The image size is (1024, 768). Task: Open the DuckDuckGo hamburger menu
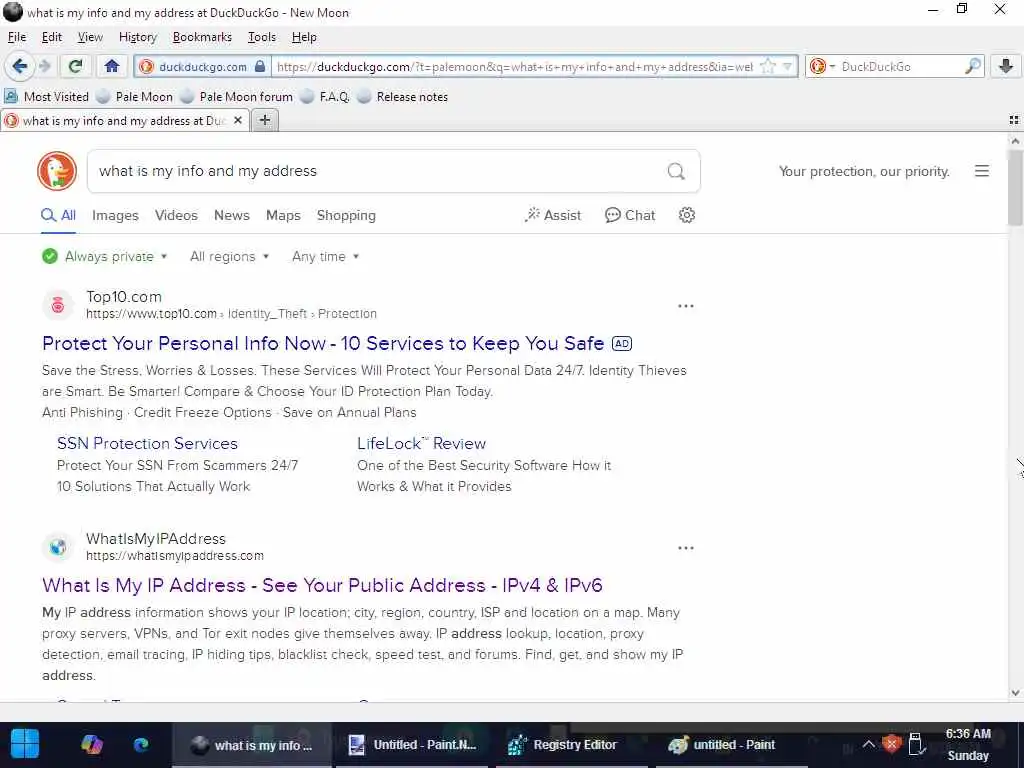pos(982,171)
